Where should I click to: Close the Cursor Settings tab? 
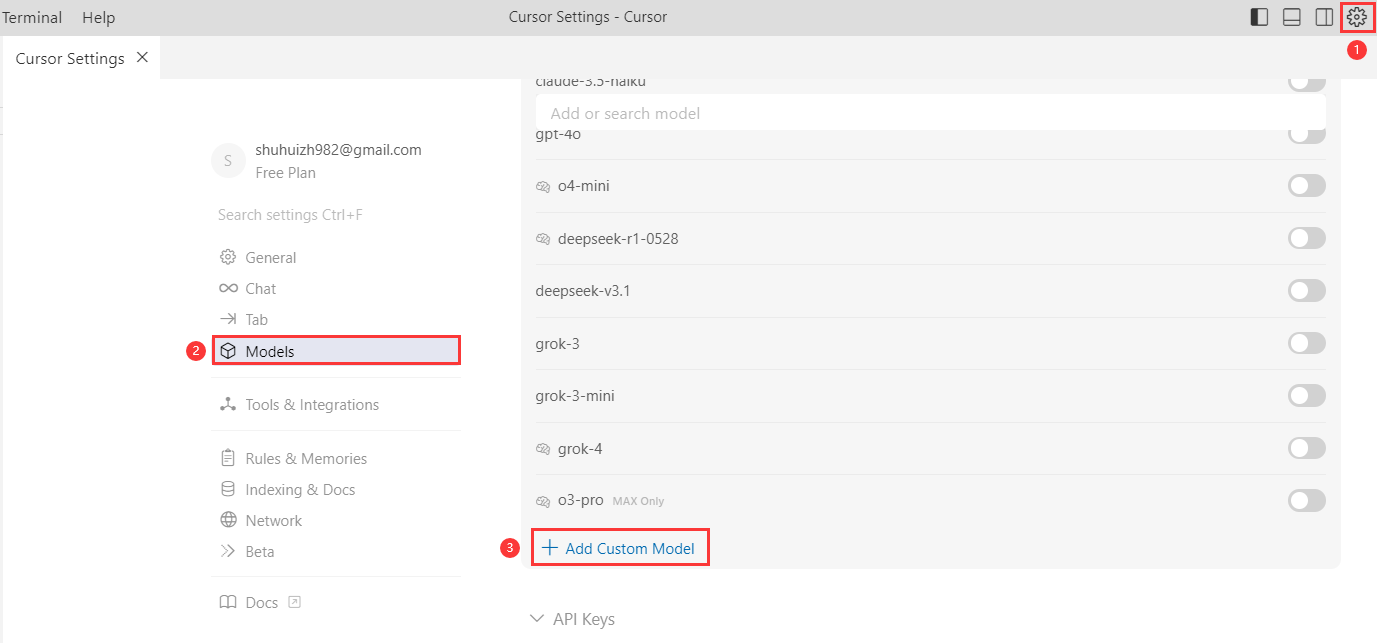[x=142, y=57]
